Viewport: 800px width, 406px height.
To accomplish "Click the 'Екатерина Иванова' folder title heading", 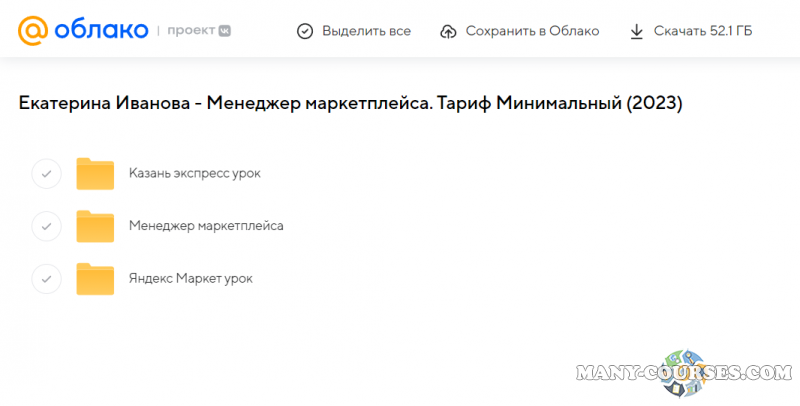I will [x=350, y=103].
